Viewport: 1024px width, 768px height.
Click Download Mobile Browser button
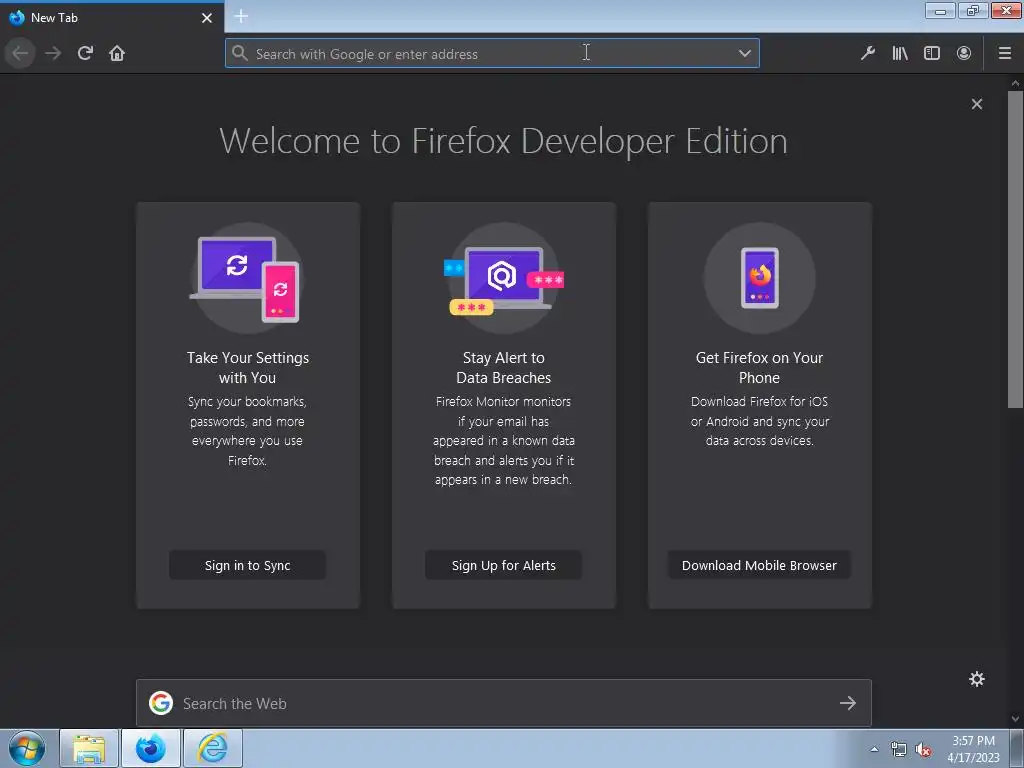(760, 565)
